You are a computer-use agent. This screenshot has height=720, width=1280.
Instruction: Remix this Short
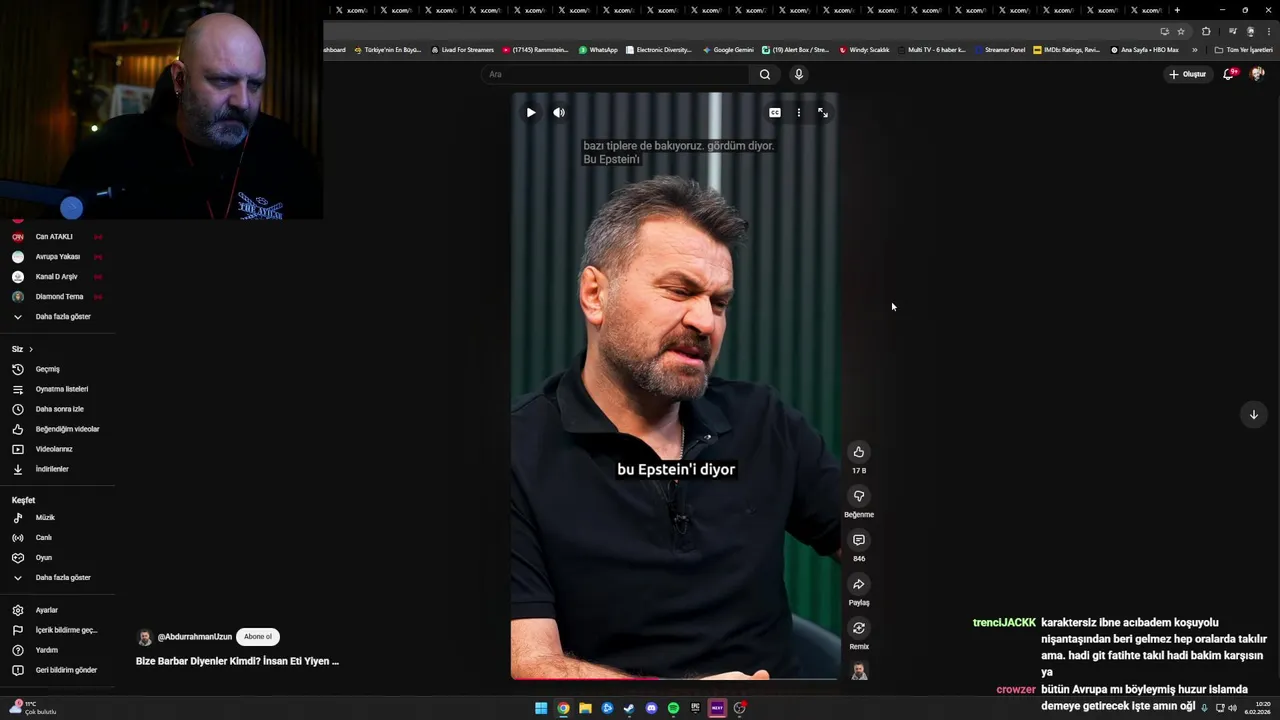859,628
